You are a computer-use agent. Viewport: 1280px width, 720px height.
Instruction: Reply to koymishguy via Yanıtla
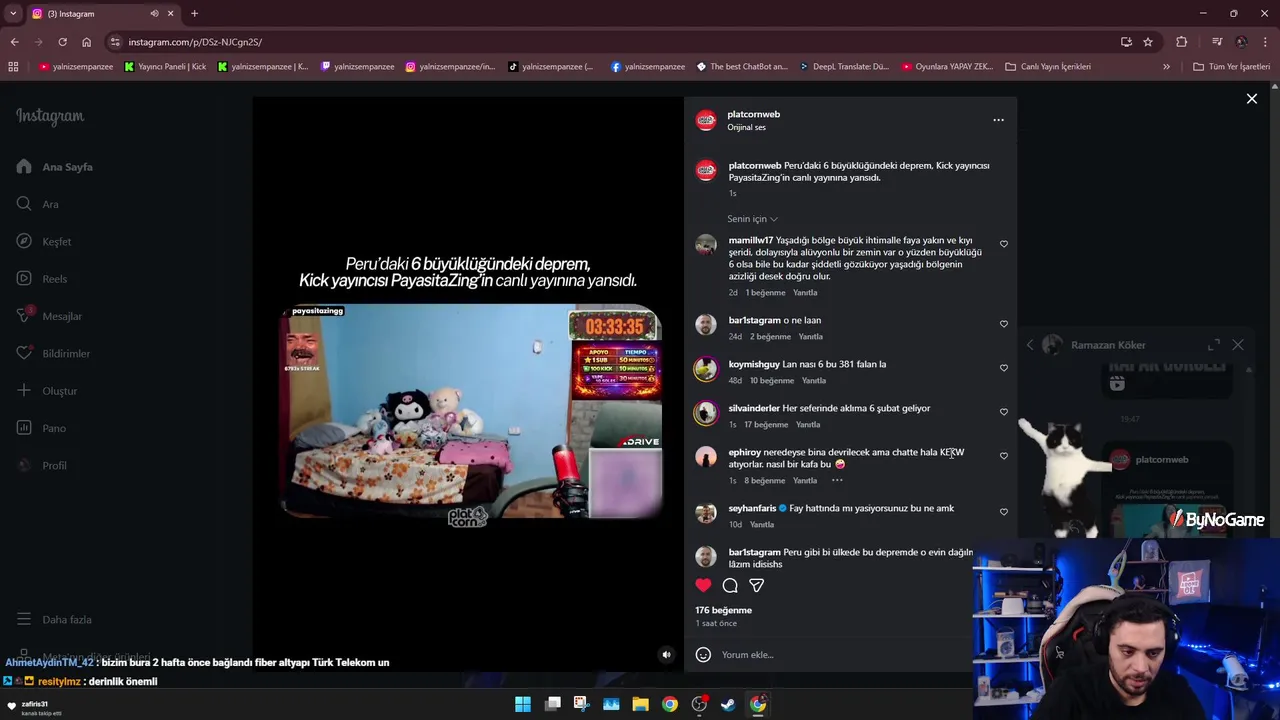[x=814, y=381]
